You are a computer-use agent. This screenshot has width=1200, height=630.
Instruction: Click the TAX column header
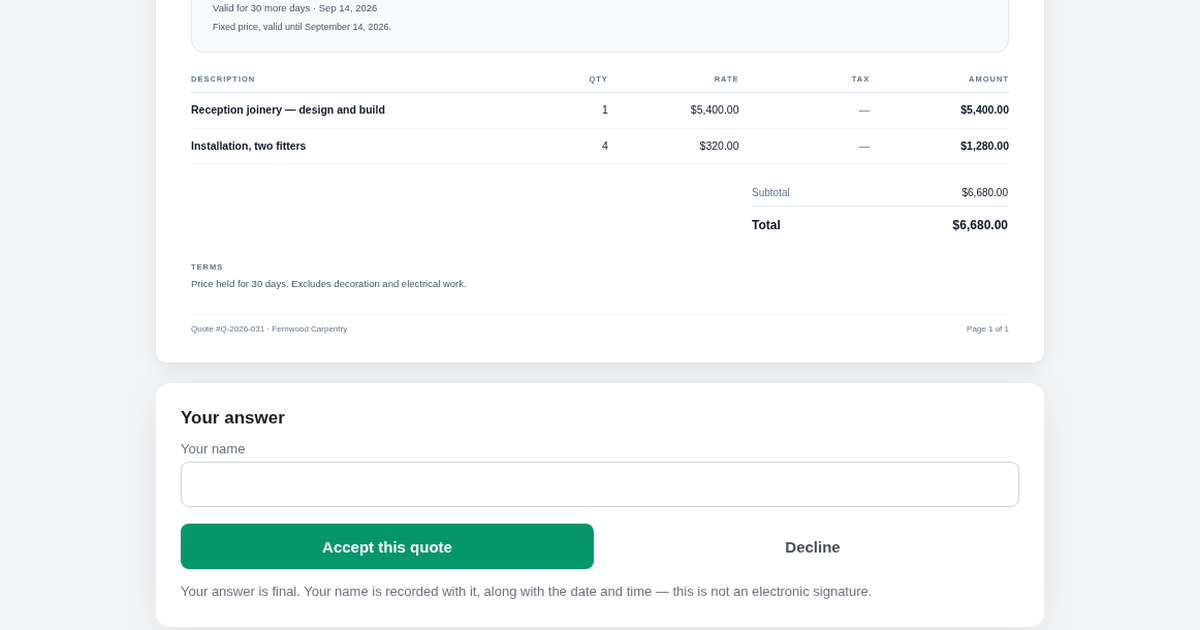point(860,79)
